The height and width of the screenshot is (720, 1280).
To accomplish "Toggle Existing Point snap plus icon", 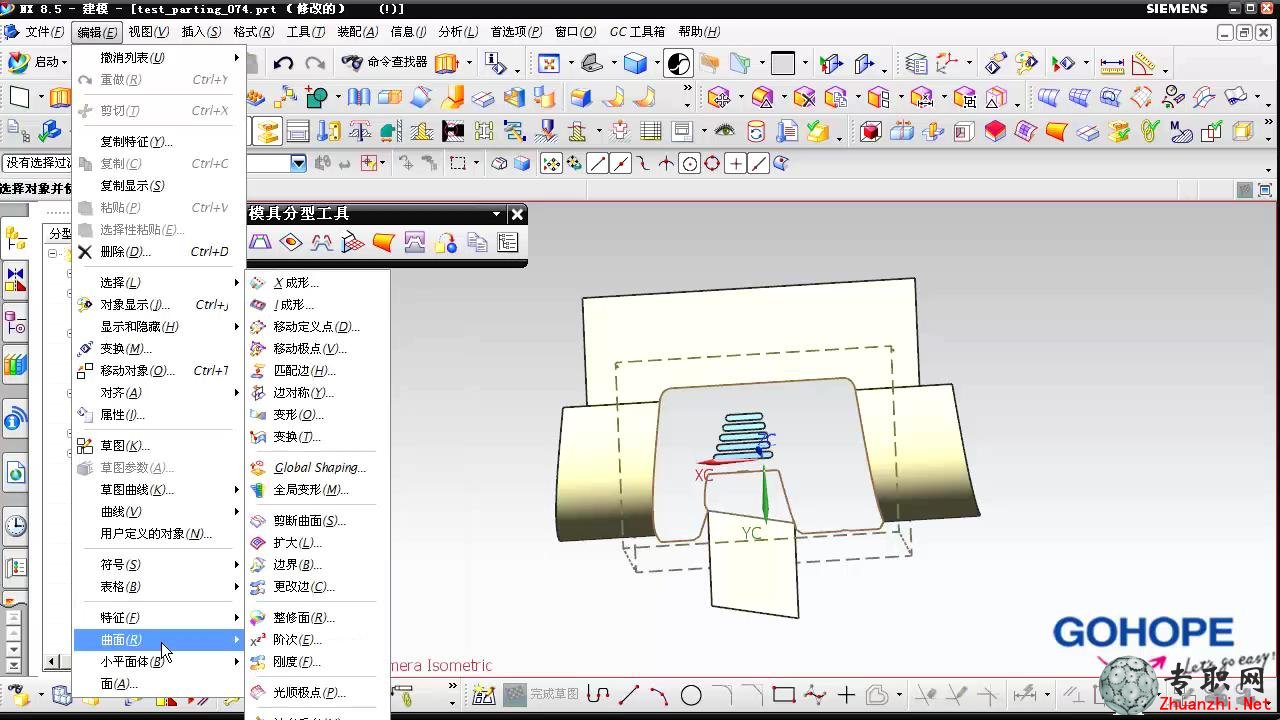I will point(735,164).
